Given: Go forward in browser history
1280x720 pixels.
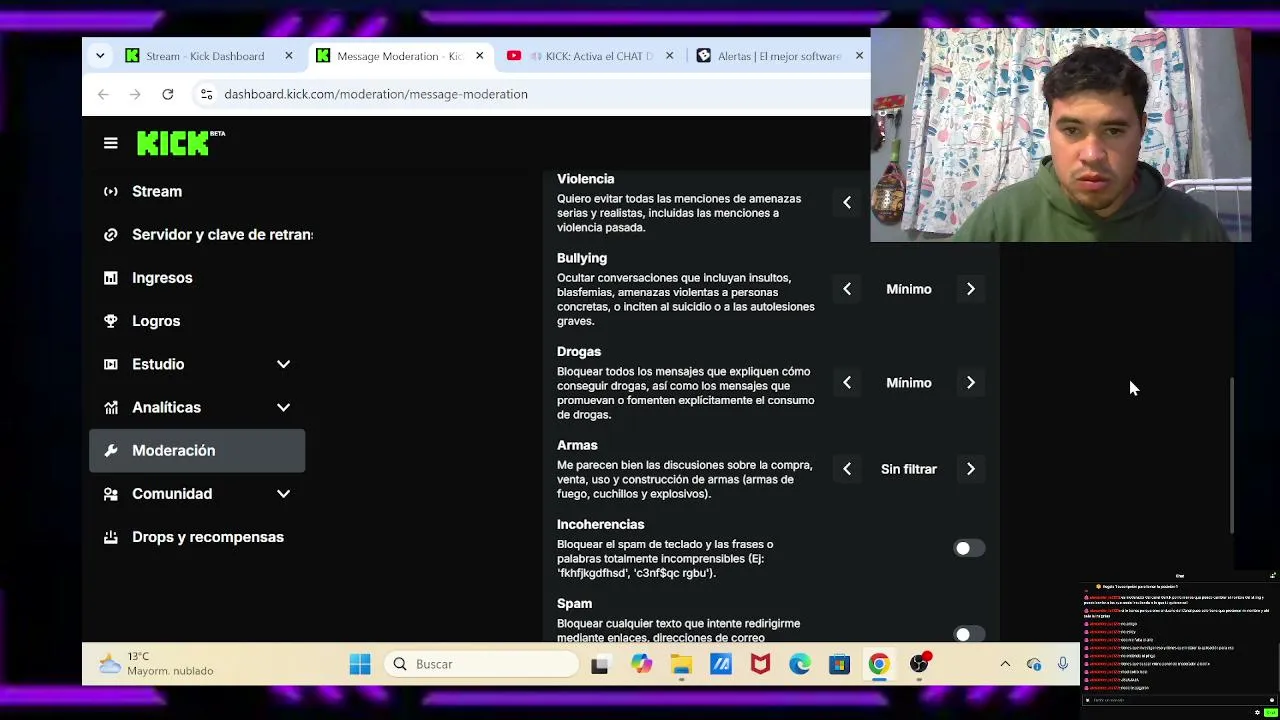Looking at the screenshot, I should click(136, 94).
